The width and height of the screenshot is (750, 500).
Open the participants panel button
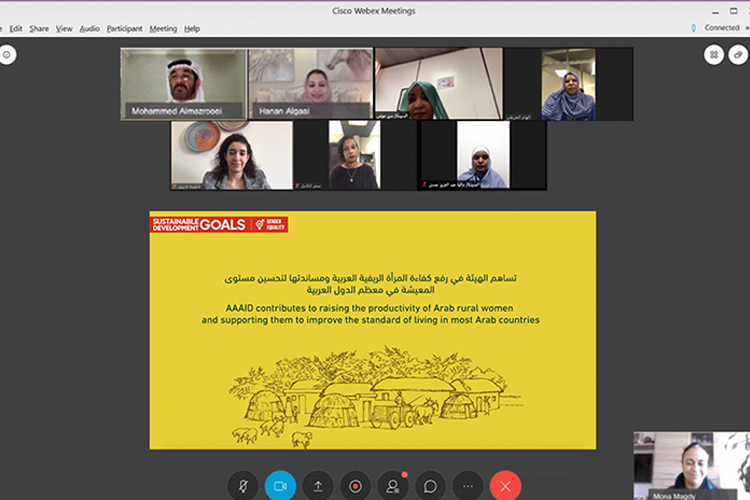(x=393, y=486)
